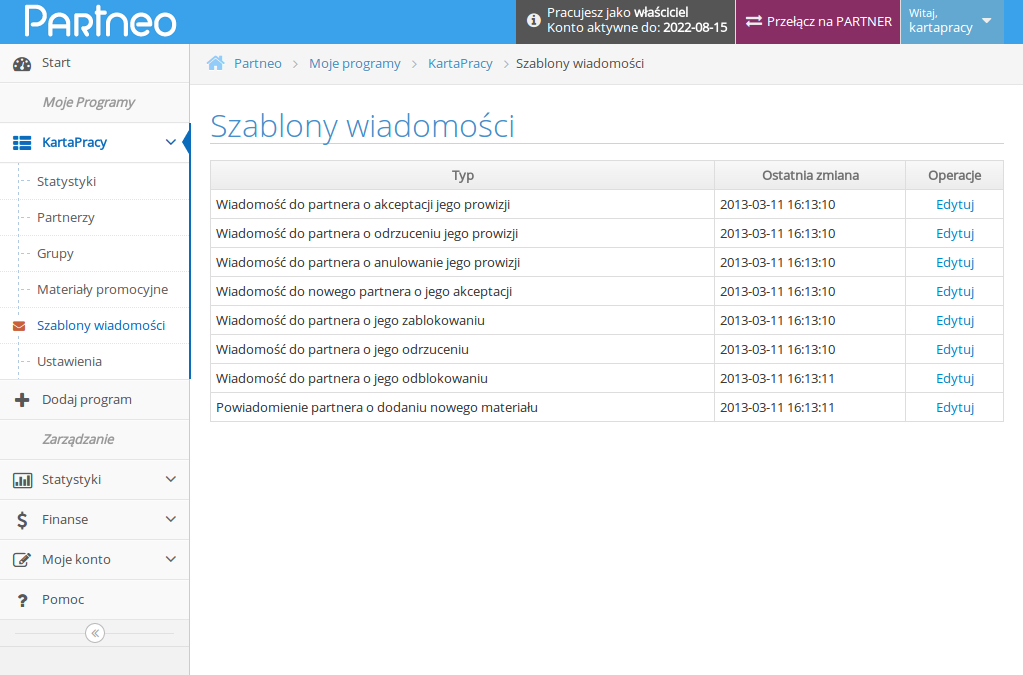
Task: Click 'Wiadomość do nowego partnera o jego akceptacji'
Action: click(x=364, y=292)
